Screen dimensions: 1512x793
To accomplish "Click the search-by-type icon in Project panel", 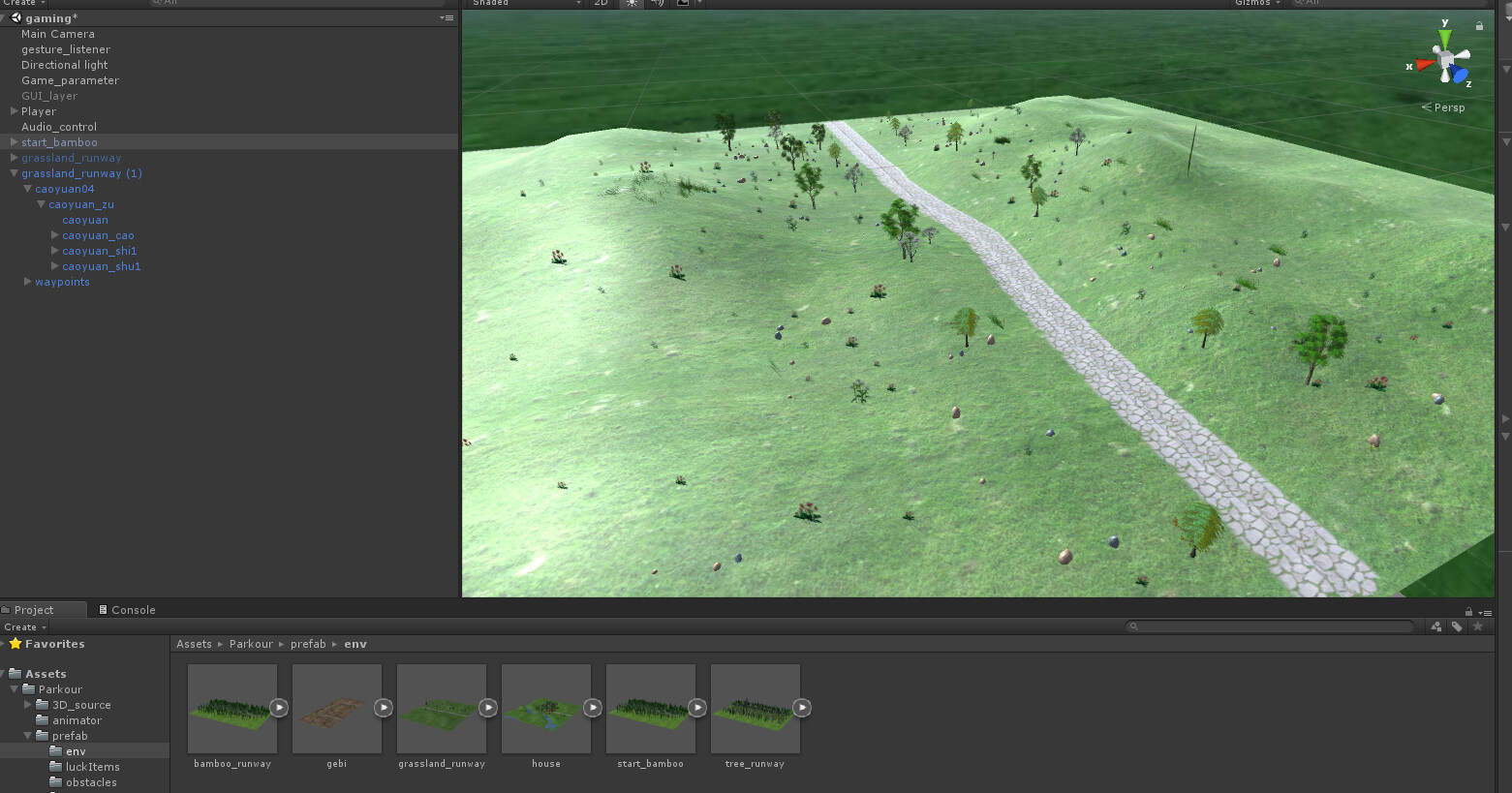I will [x=1435, y=626].
